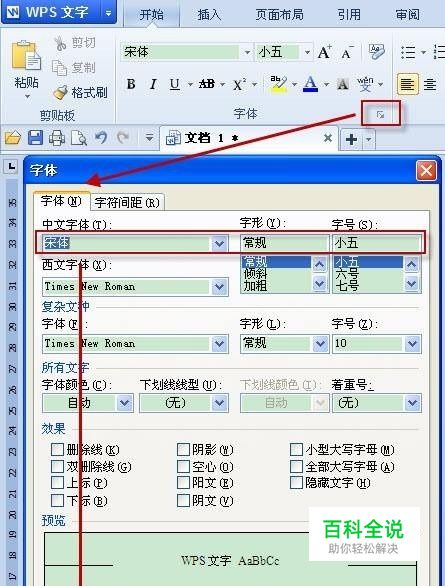Open font dialog launcher in 字体 group

pyautogui.click(x=380, y=114)
